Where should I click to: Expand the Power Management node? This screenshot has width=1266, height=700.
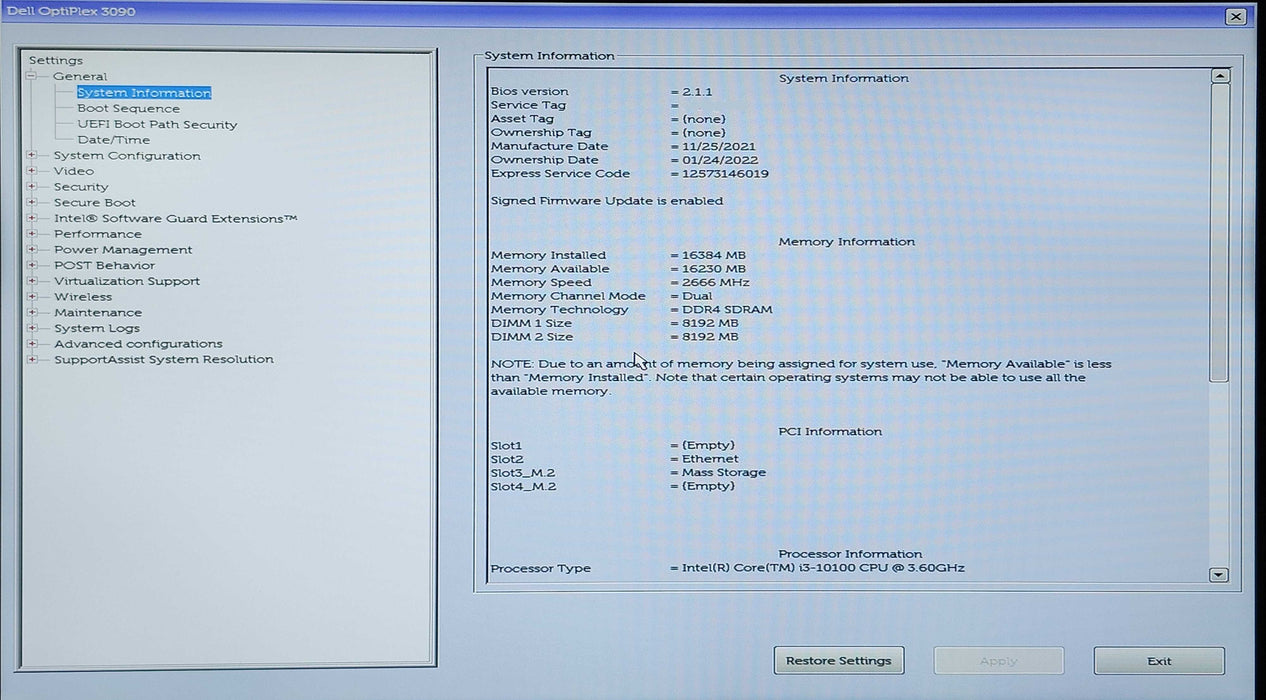[x=32, y=250]
